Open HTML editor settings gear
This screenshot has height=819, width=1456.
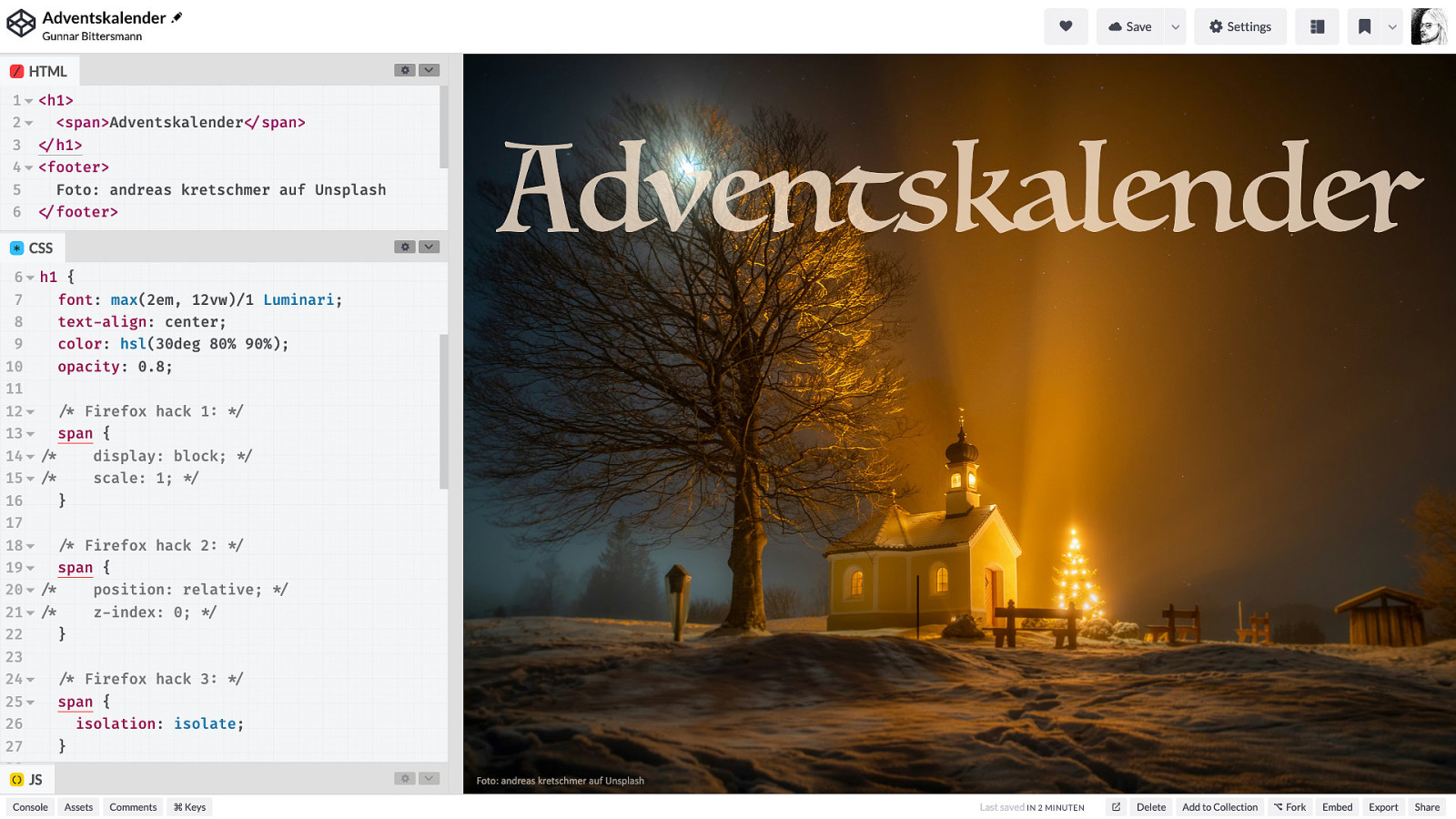tap(405, 70)
